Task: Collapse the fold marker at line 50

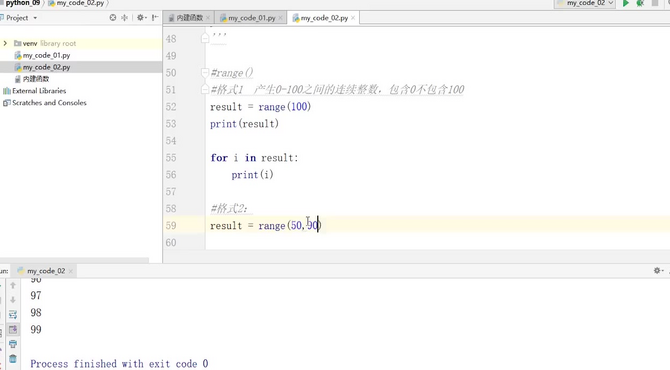Action: pos(205,73)
